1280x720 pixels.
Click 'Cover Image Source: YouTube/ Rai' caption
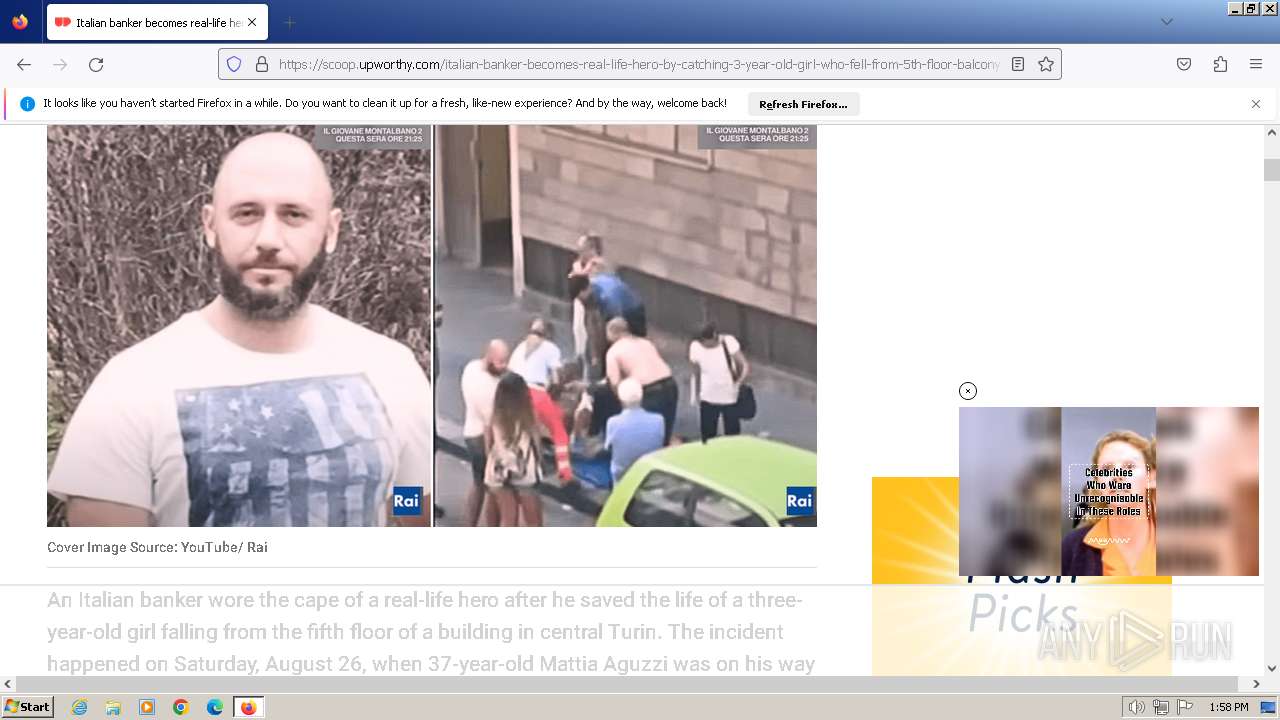pyautogui.click(x=157, y=547)
